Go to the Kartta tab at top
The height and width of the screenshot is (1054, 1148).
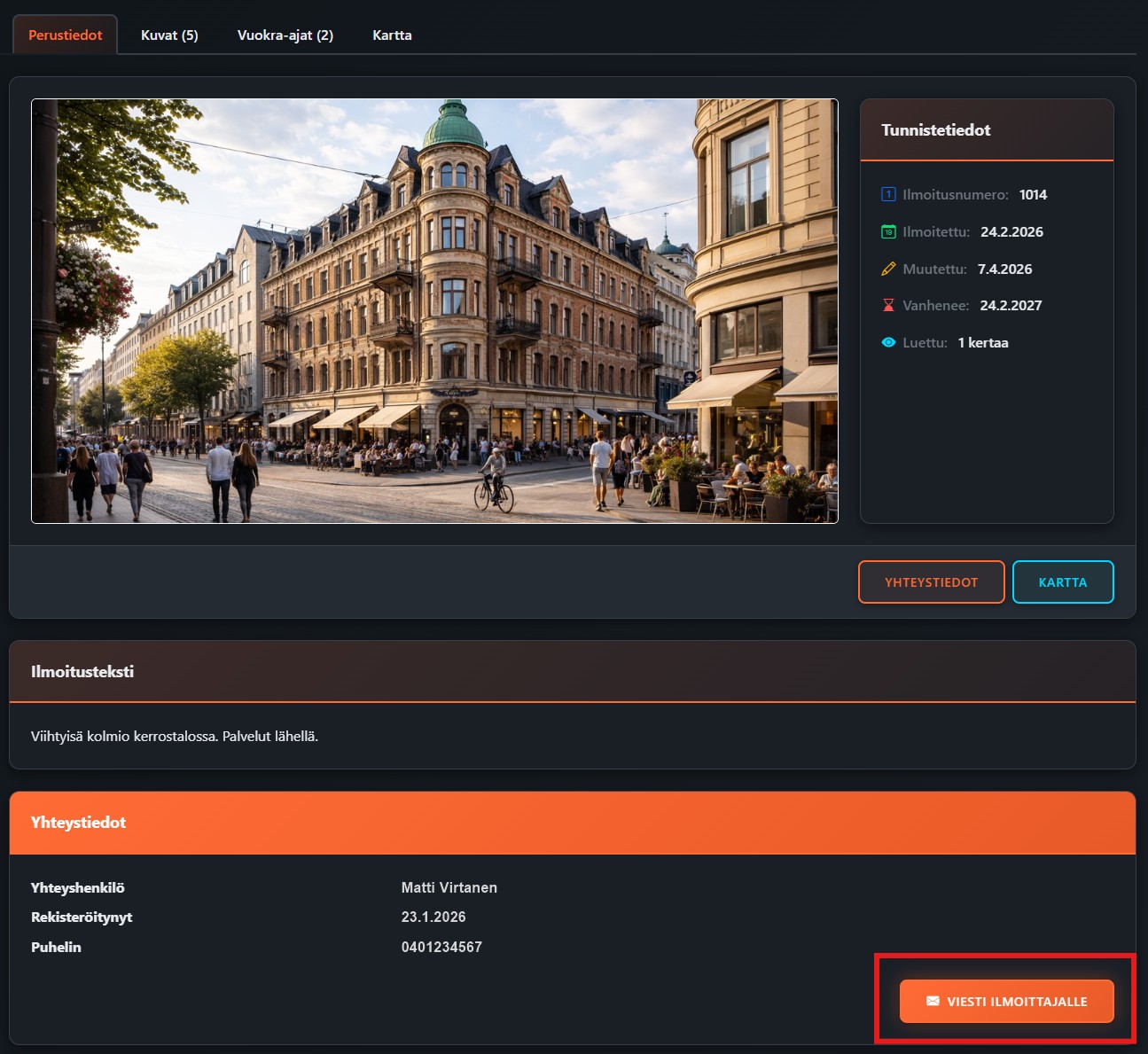392,35
